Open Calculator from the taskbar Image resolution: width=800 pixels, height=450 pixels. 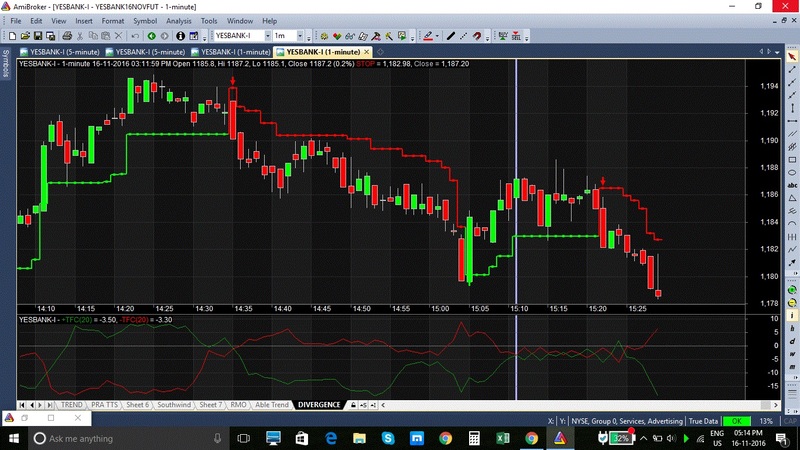point(474,438)
